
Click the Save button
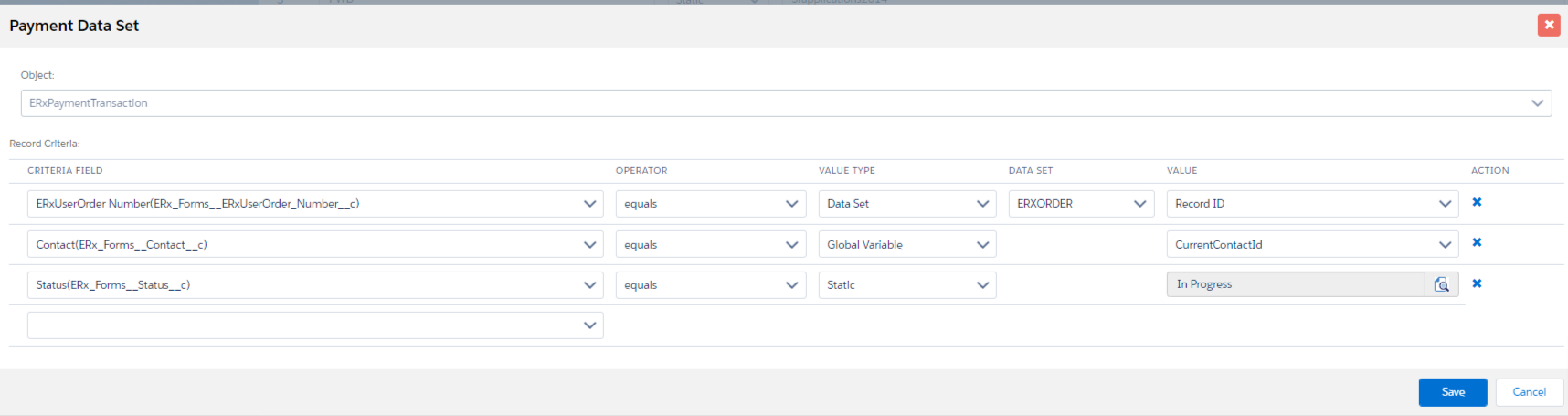tap(1452, 392)
